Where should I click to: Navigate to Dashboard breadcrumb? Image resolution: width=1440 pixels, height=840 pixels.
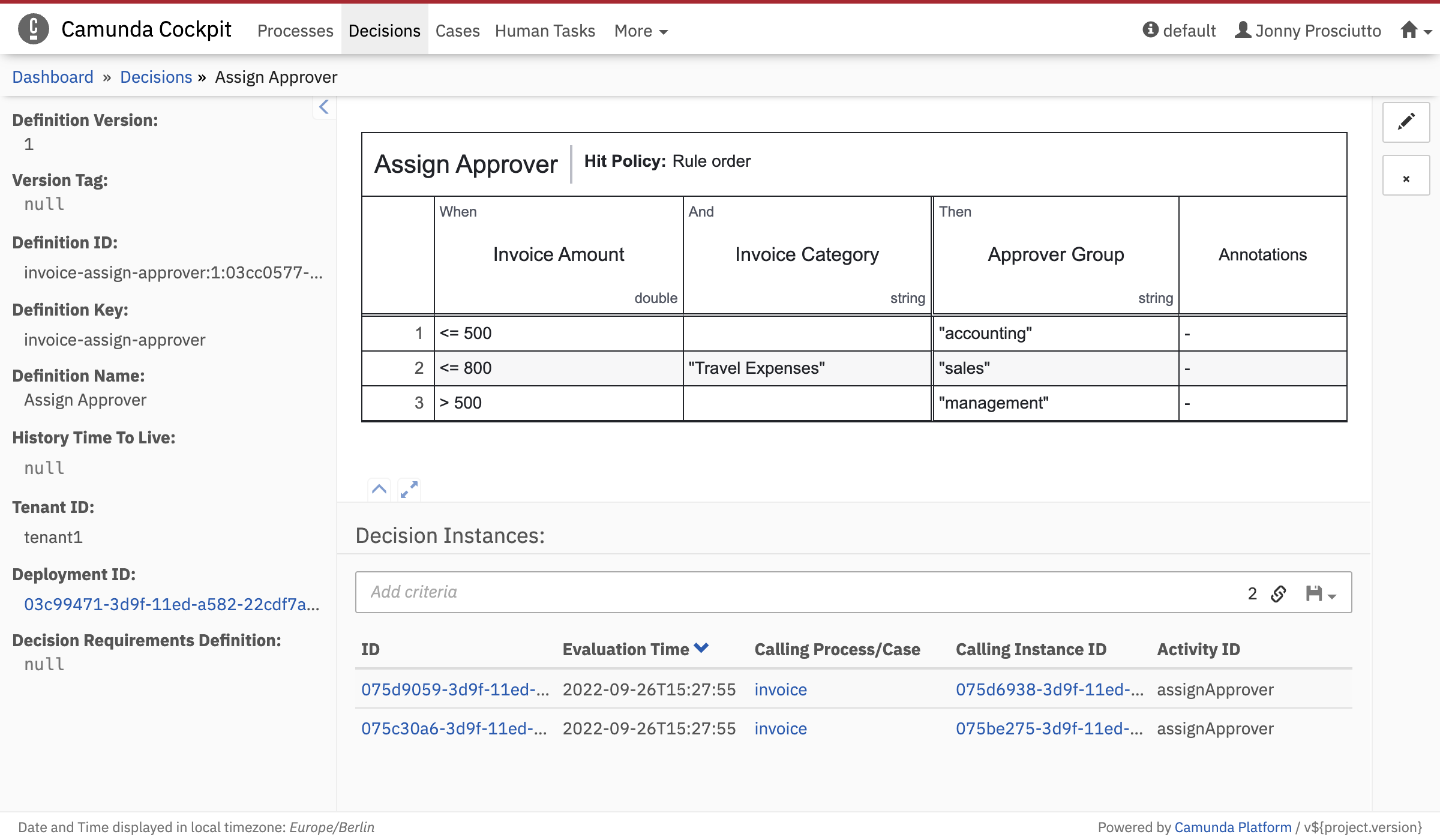coord(53,77)
